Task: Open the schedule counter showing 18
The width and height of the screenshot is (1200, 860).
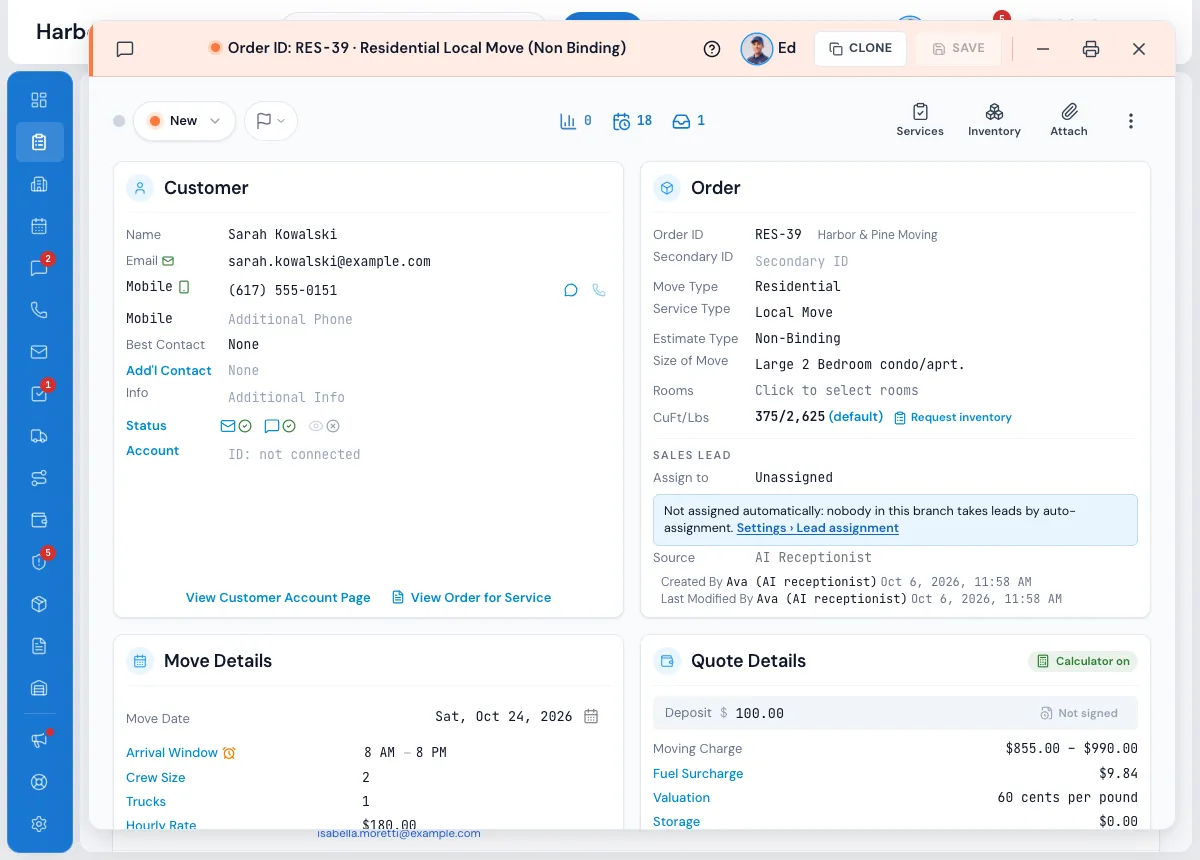Action: tap(633, 121)
